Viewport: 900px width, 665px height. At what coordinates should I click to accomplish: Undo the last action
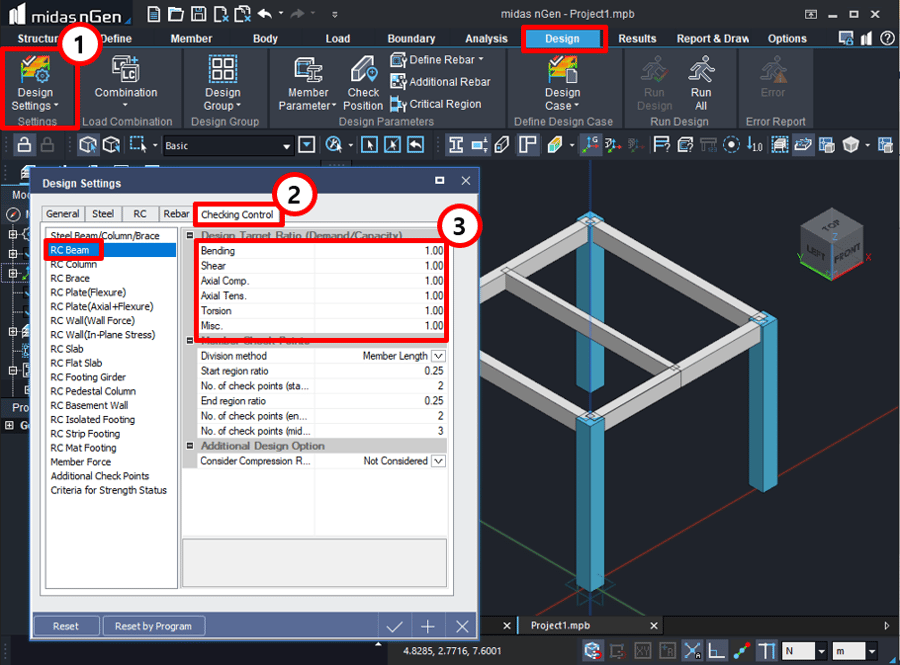[x=265, y=14]
